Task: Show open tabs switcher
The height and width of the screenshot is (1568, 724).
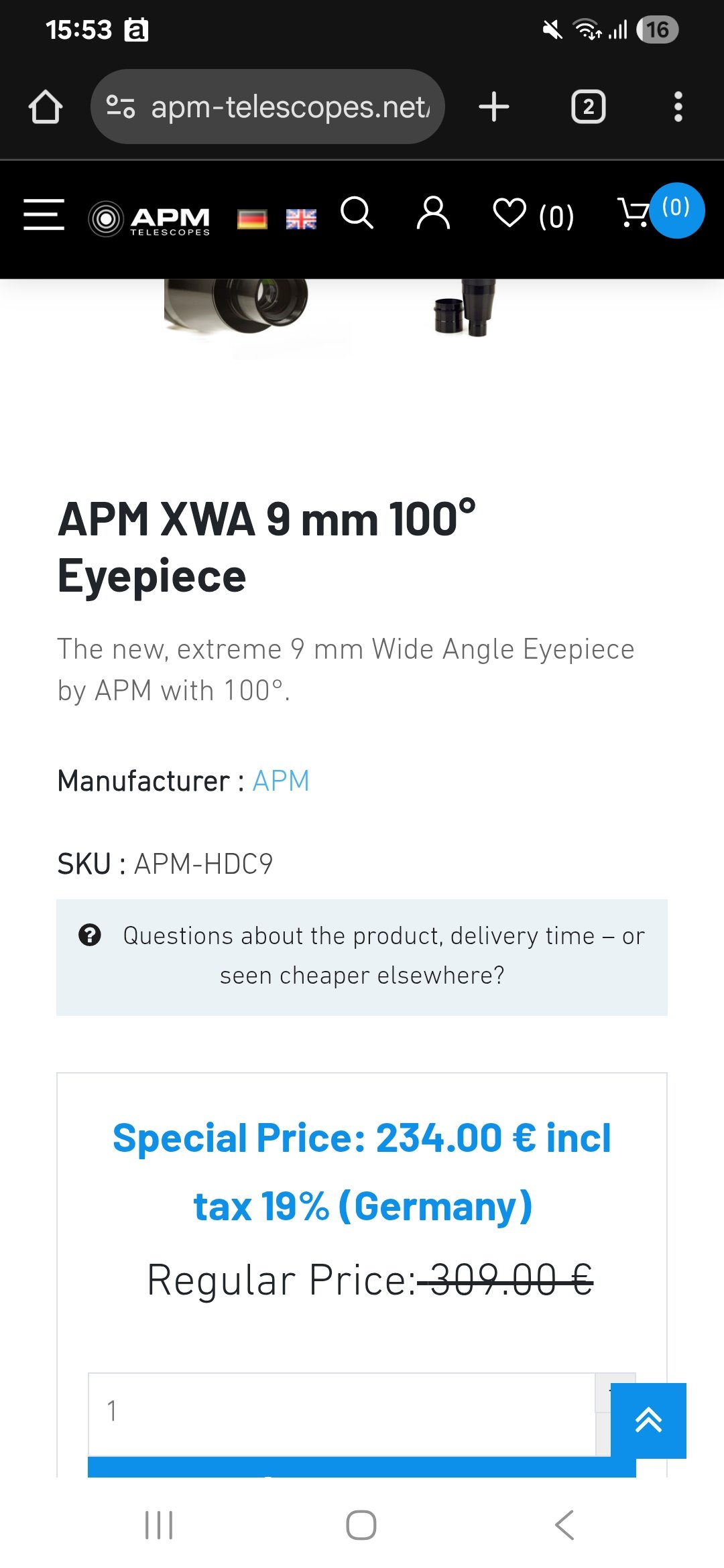Action: (588, 107)
